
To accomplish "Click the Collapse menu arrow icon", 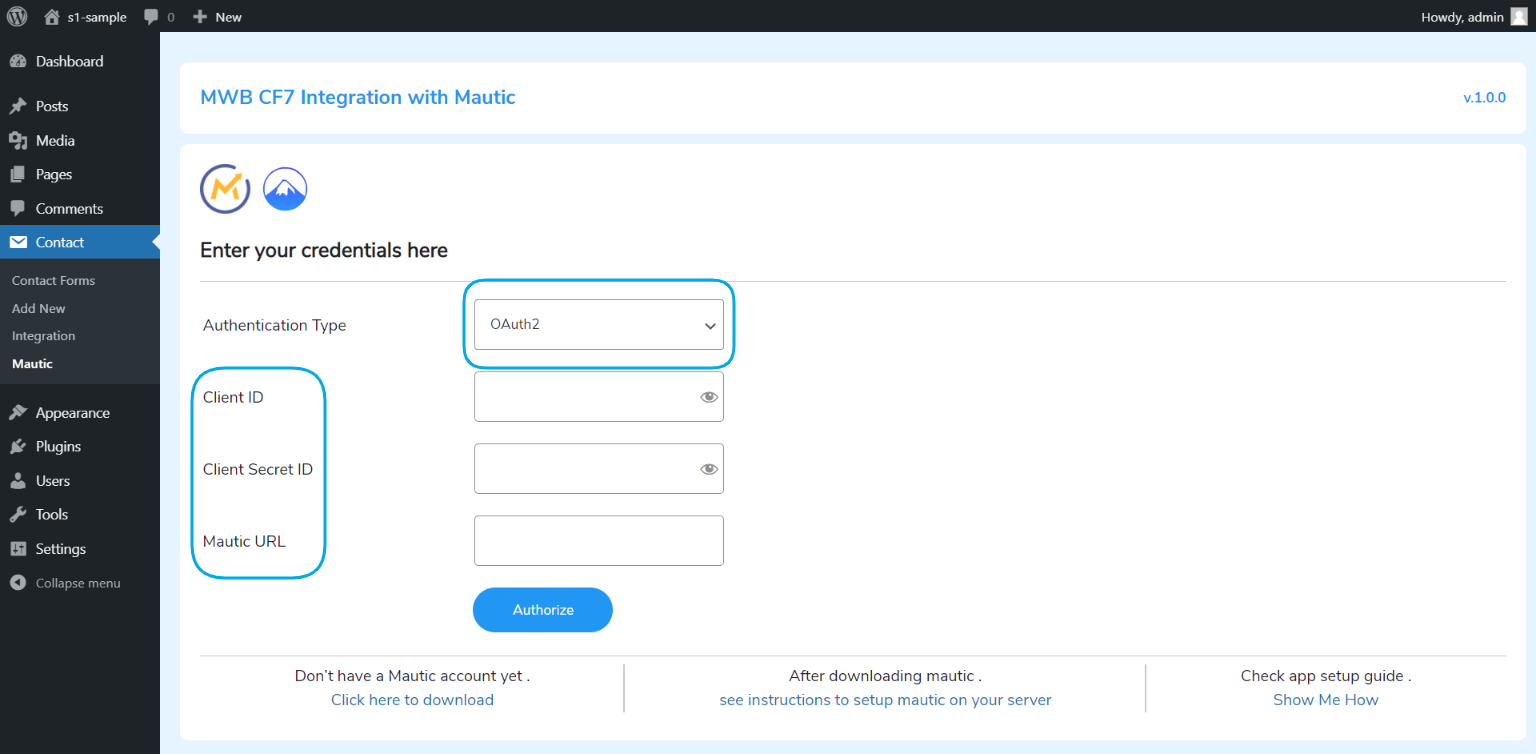I will (x=18, y=583).
